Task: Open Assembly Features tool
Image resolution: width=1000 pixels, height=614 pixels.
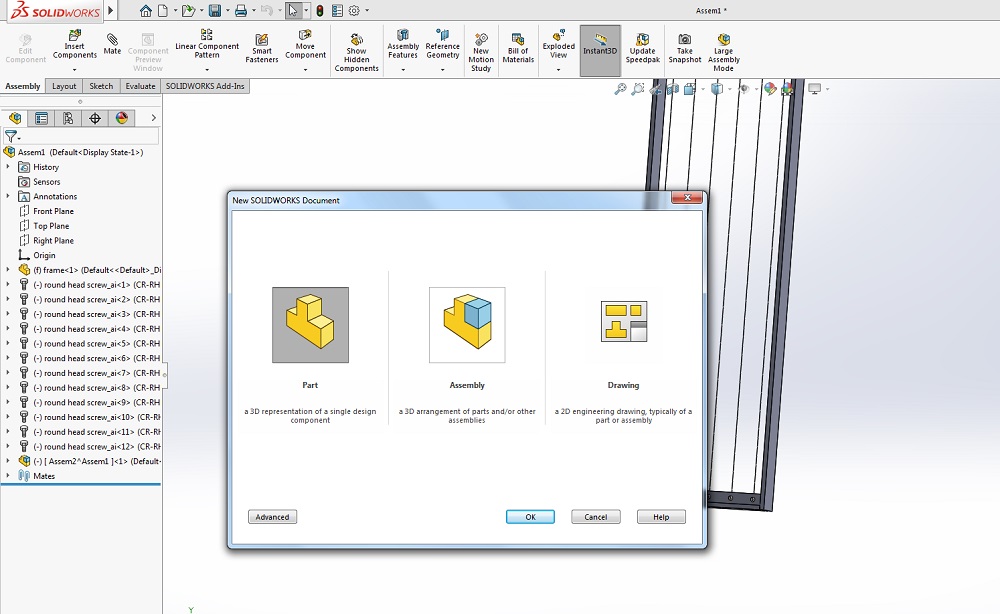Action: [403, 44]
